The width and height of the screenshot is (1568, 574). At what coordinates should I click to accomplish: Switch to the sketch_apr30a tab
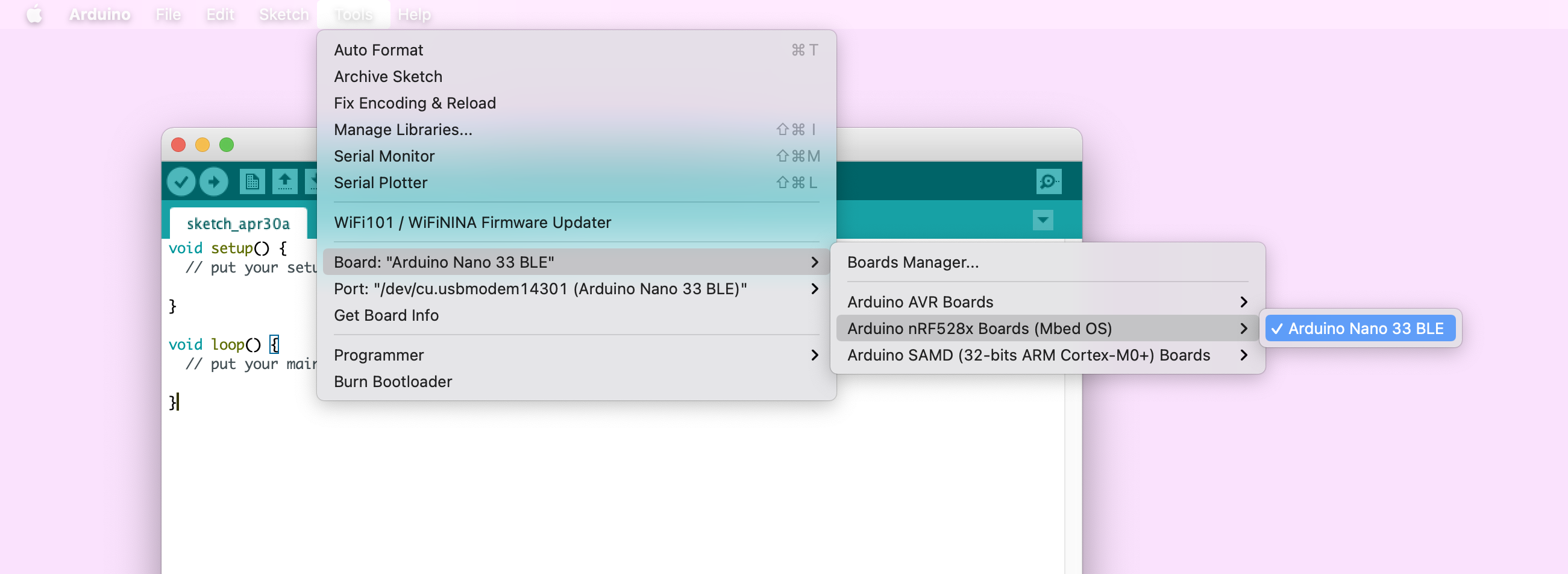point(238,224)
